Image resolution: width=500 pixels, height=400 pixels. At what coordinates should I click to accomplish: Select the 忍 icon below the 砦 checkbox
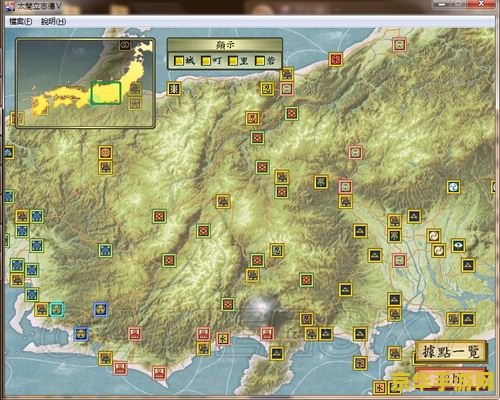(x=267, y=89)
